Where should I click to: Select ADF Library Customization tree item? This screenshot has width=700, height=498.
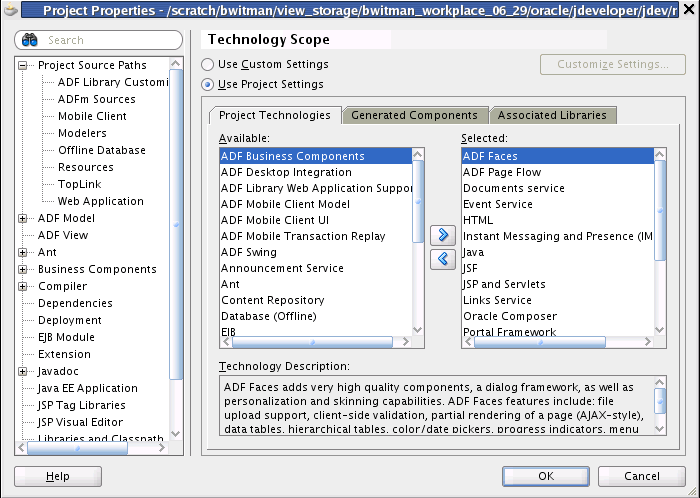113,82
